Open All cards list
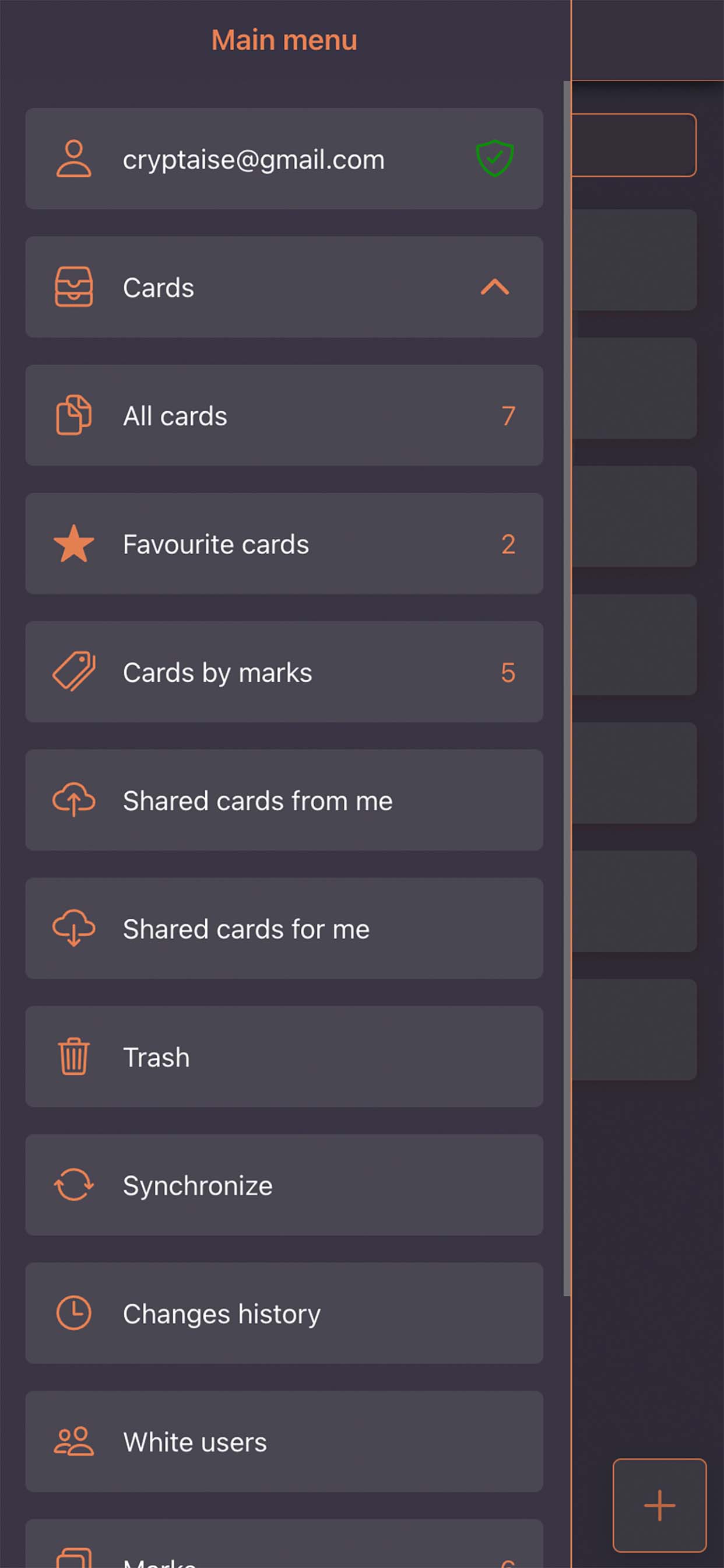724x1568 pixels. 283,415
